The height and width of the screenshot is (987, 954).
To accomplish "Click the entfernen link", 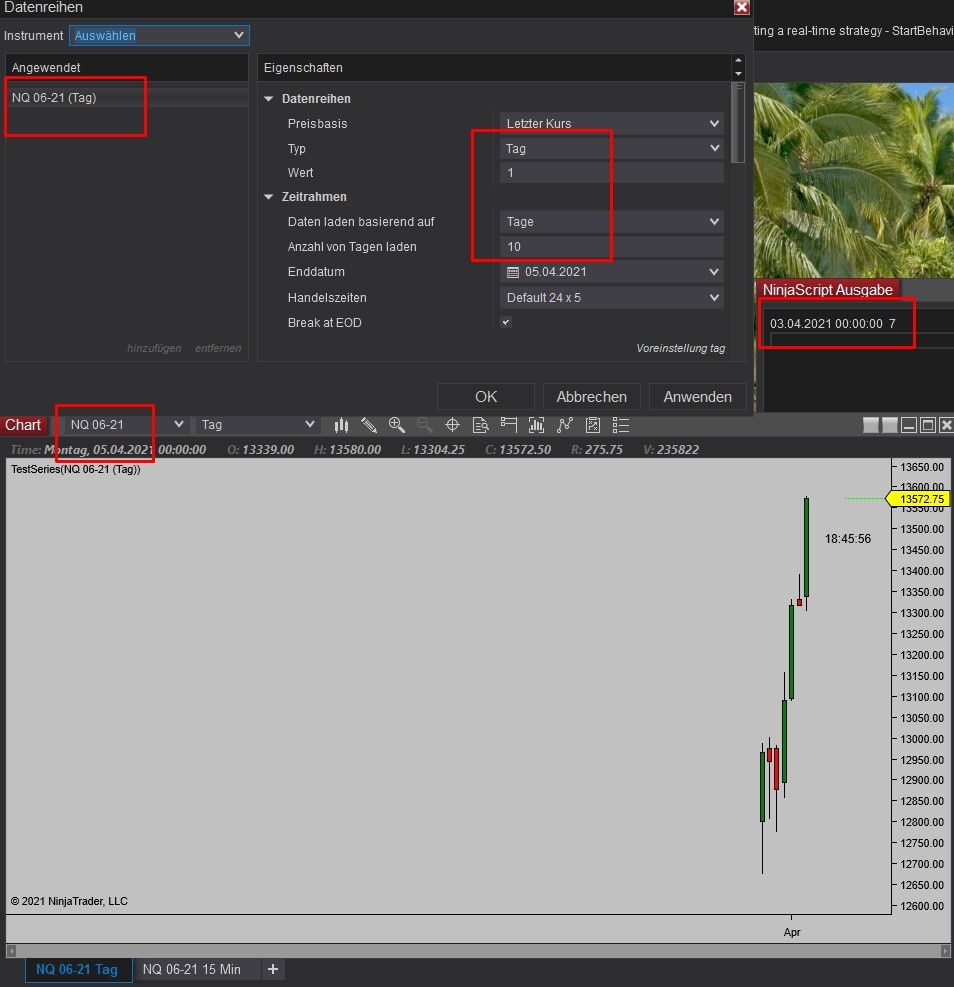I will point(218,348).
